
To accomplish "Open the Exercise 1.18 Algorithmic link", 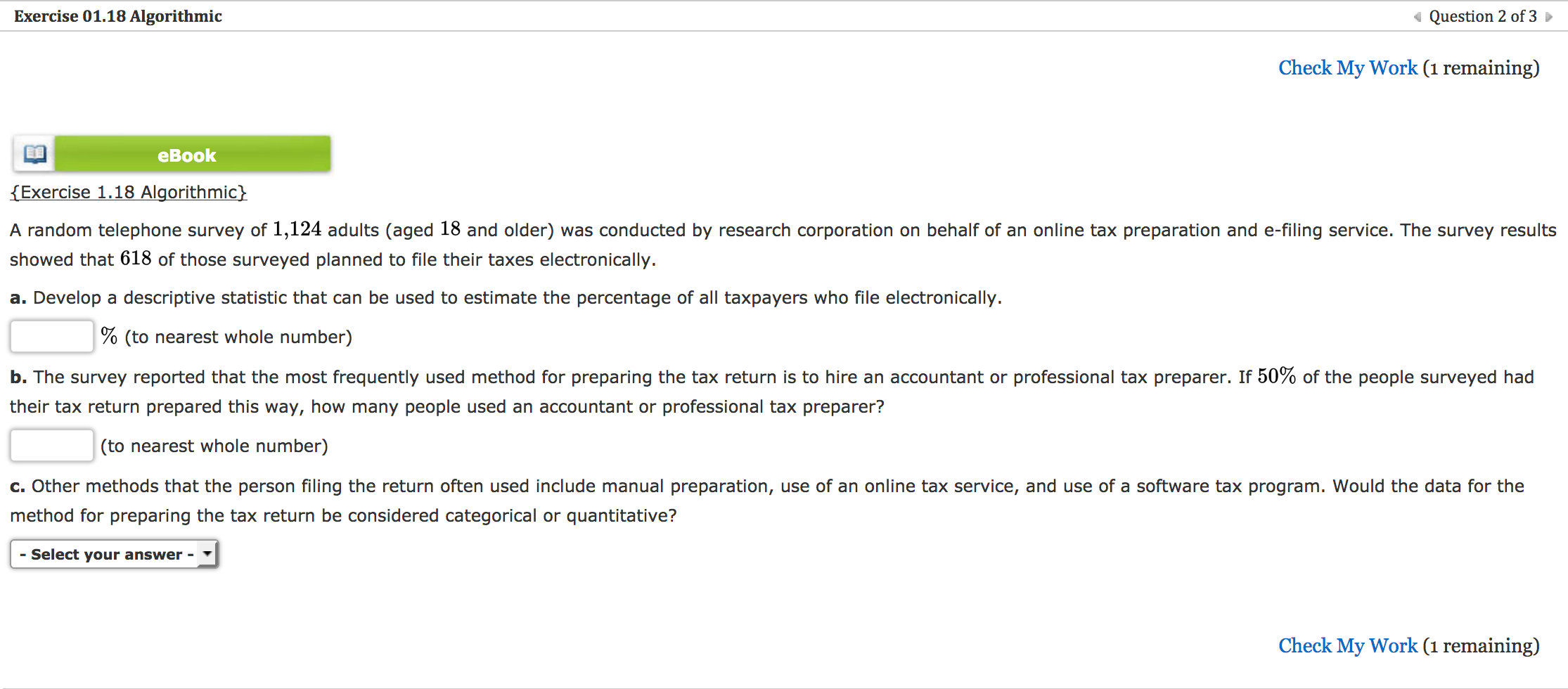I will pyautogui.click(x=129, y=192).
